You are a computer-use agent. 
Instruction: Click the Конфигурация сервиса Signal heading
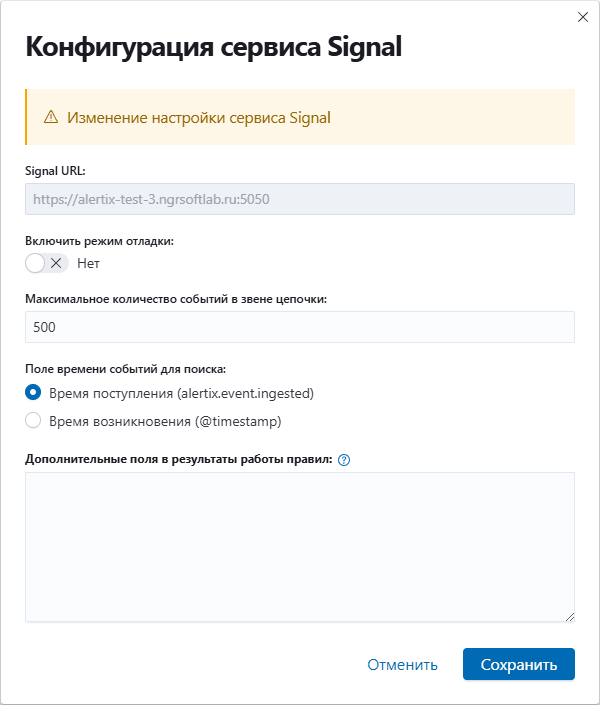(213, 47)
